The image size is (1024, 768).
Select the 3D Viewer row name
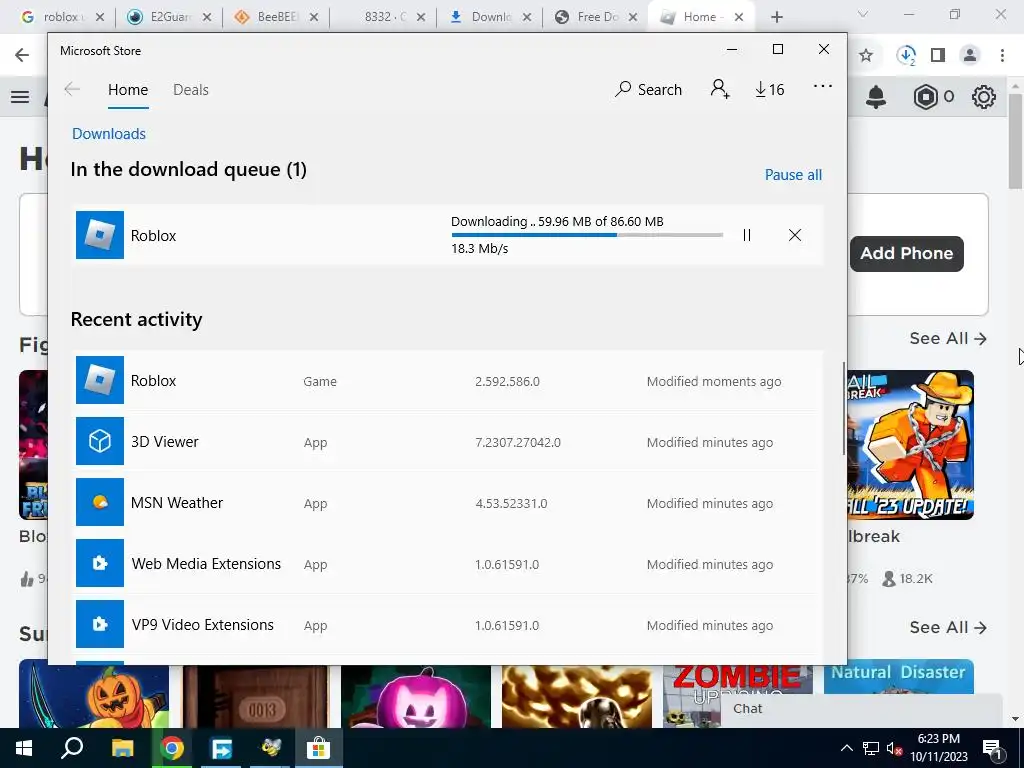165,442
